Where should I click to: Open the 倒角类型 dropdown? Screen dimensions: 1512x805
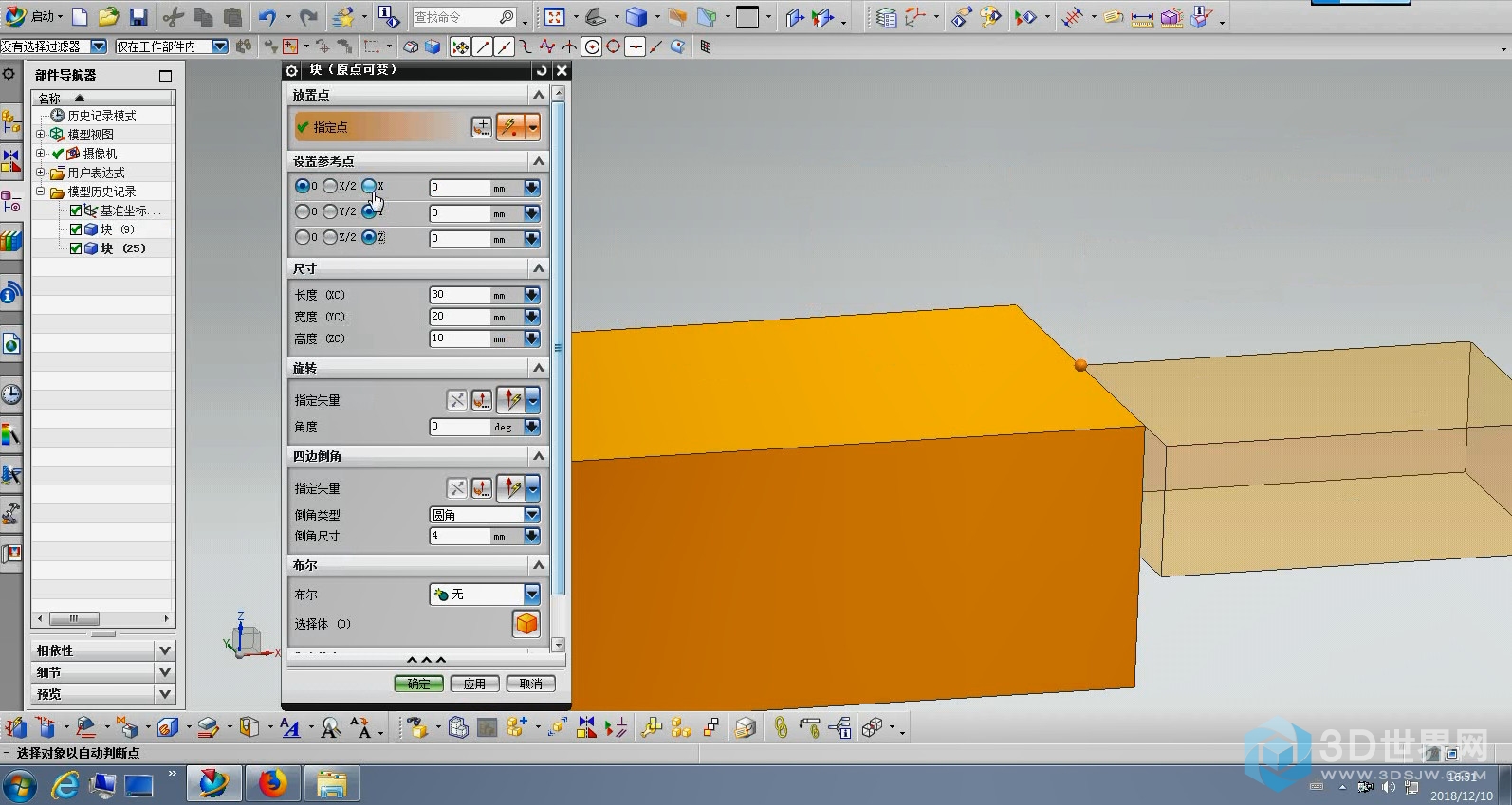(532, 515)
